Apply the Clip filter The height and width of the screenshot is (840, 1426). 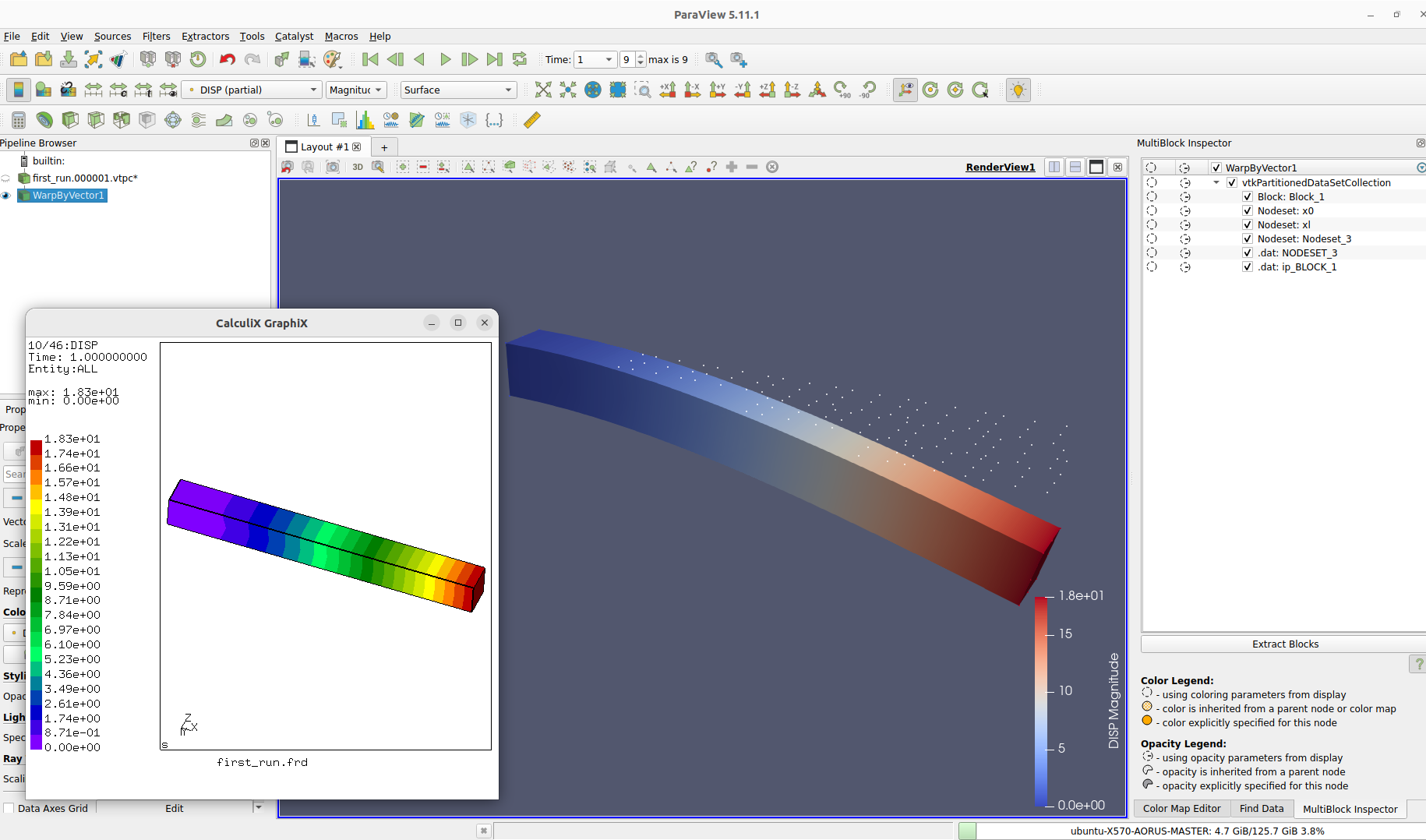pos(69,119)
